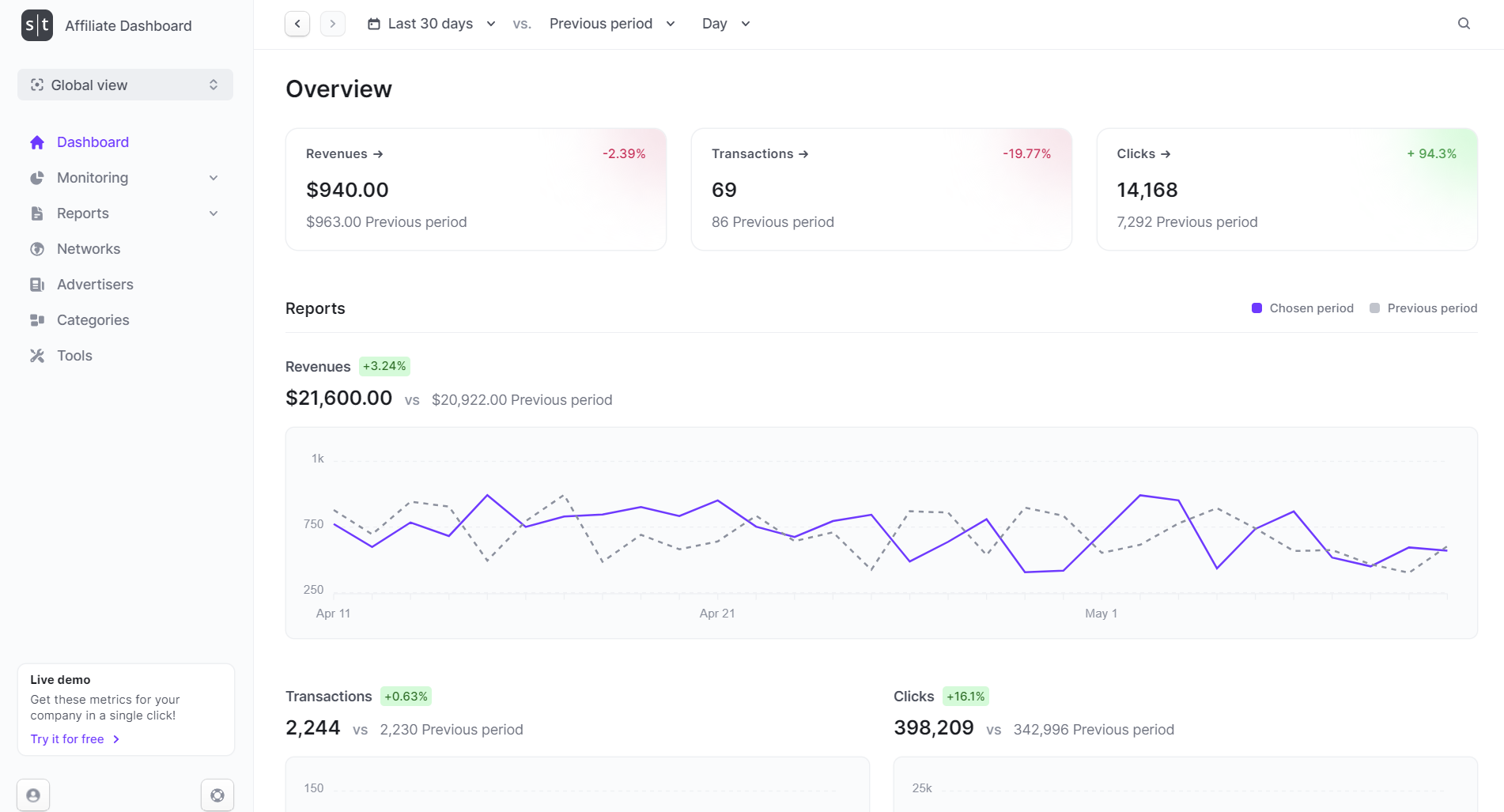Open search with the magnifier icon

tap(1464, 24)
